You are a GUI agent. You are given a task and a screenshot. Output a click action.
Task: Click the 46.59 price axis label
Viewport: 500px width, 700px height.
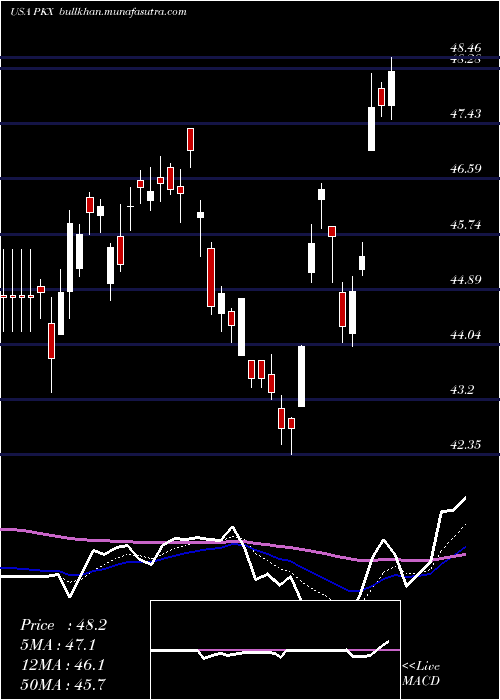pyautogui.click(x=466, y=169)
